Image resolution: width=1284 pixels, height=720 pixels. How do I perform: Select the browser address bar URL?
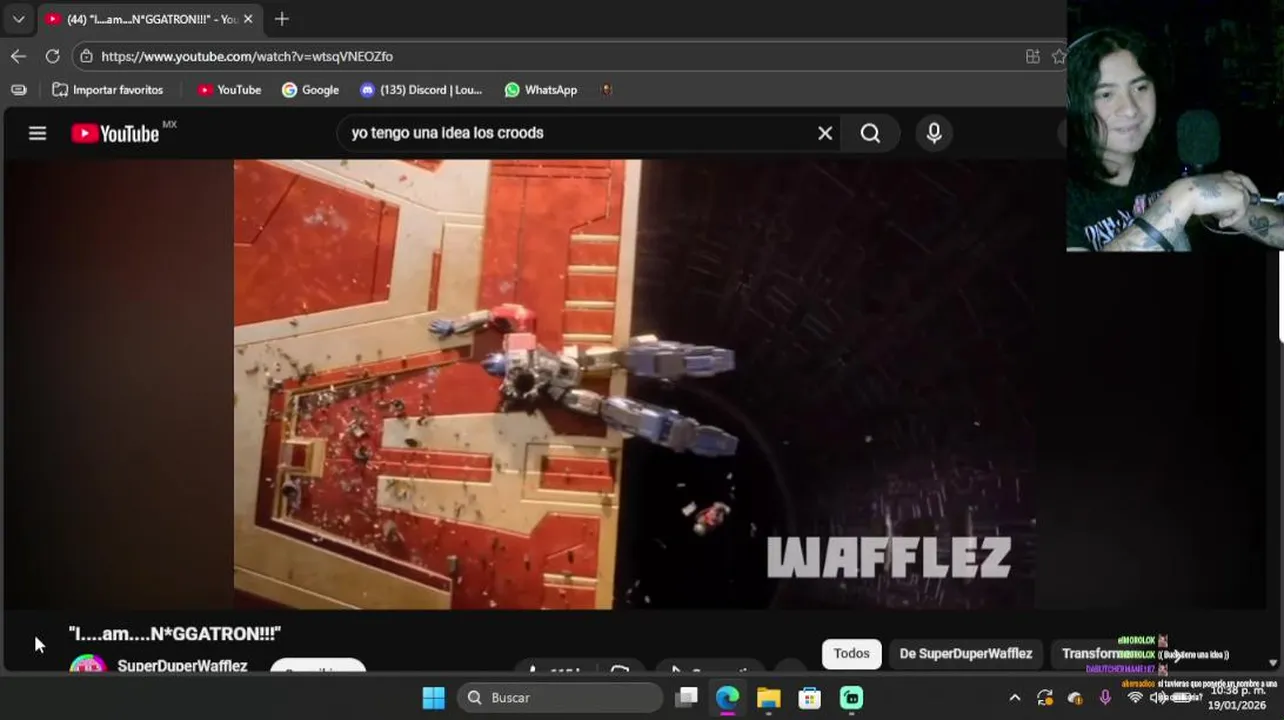(x=247, y=57)
